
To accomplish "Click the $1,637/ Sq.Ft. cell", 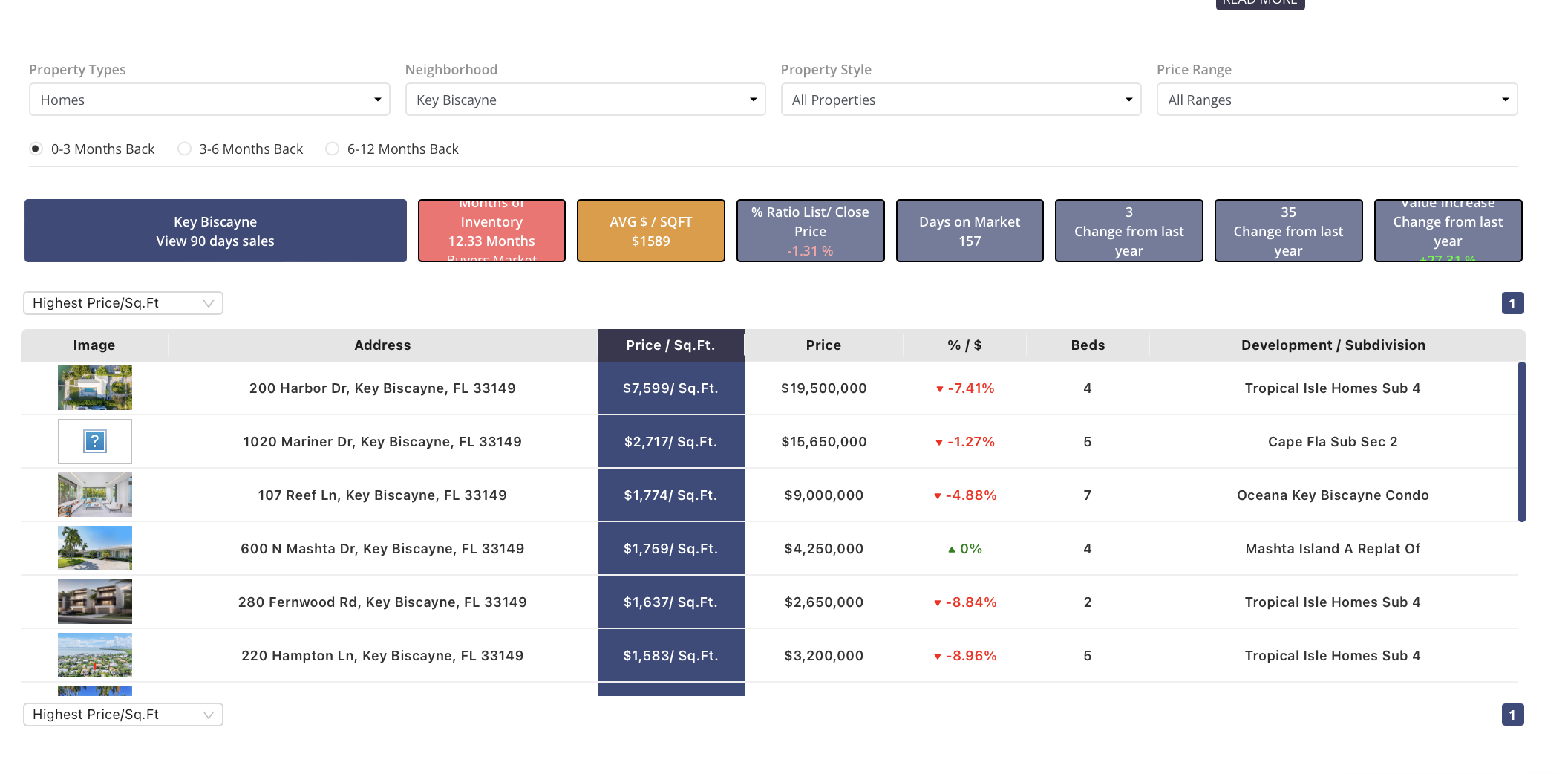I will tap(670, 602).
